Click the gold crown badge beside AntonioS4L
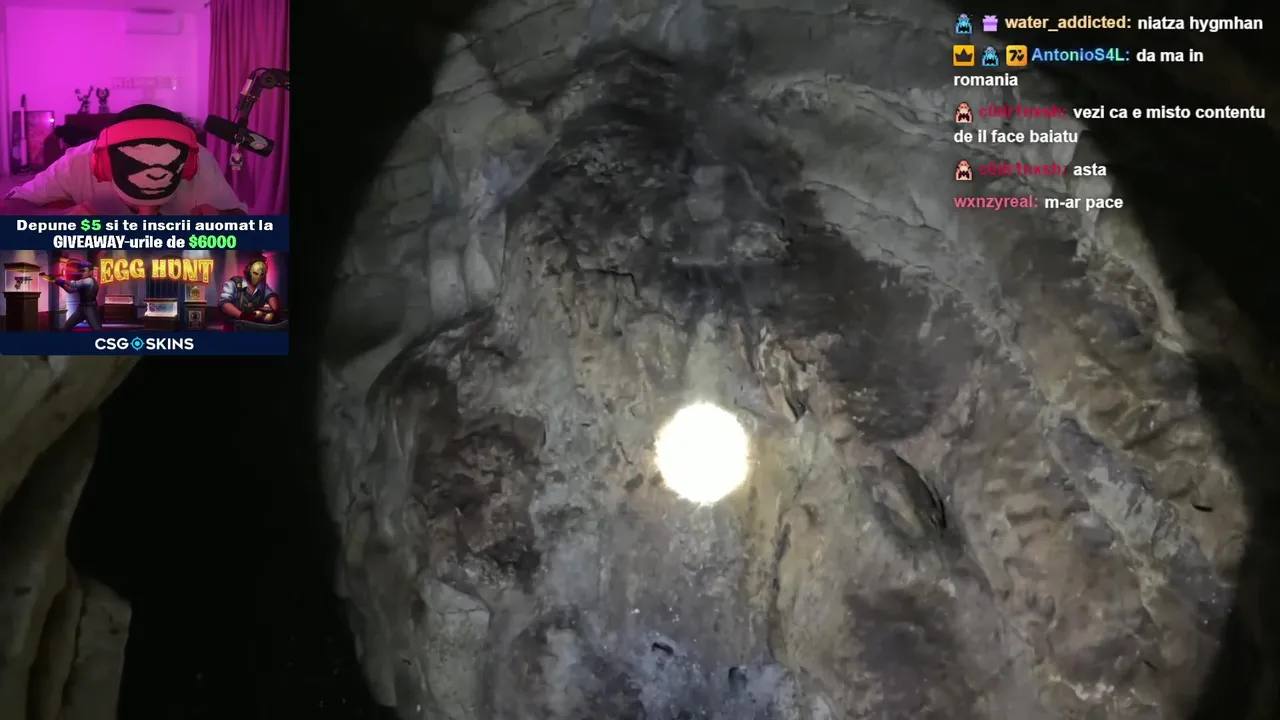Screen dimensions: 1280x720 pos(963,56)
